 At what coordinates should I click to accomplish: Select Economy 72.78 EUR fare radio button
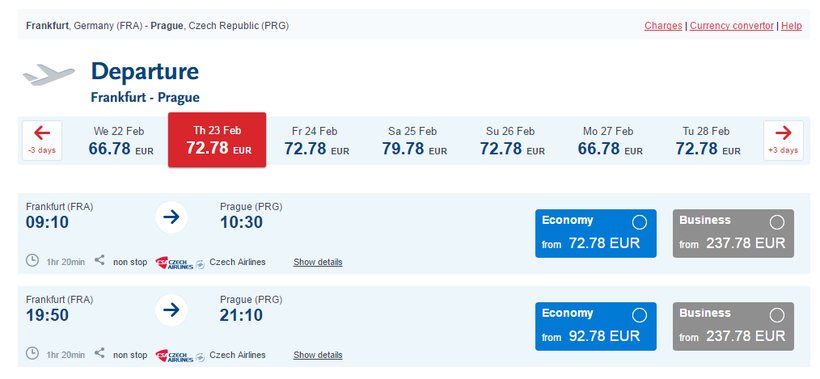pos(639,222)
